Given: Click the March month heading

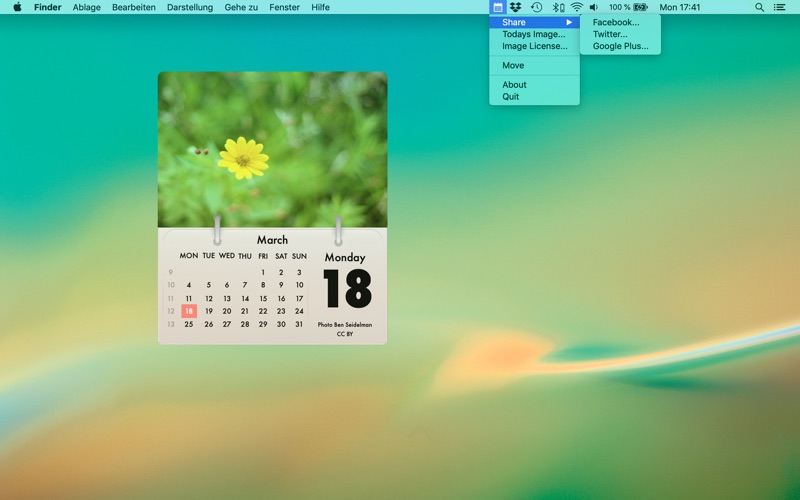Looking at the screenshot, I should coord(272,240).
